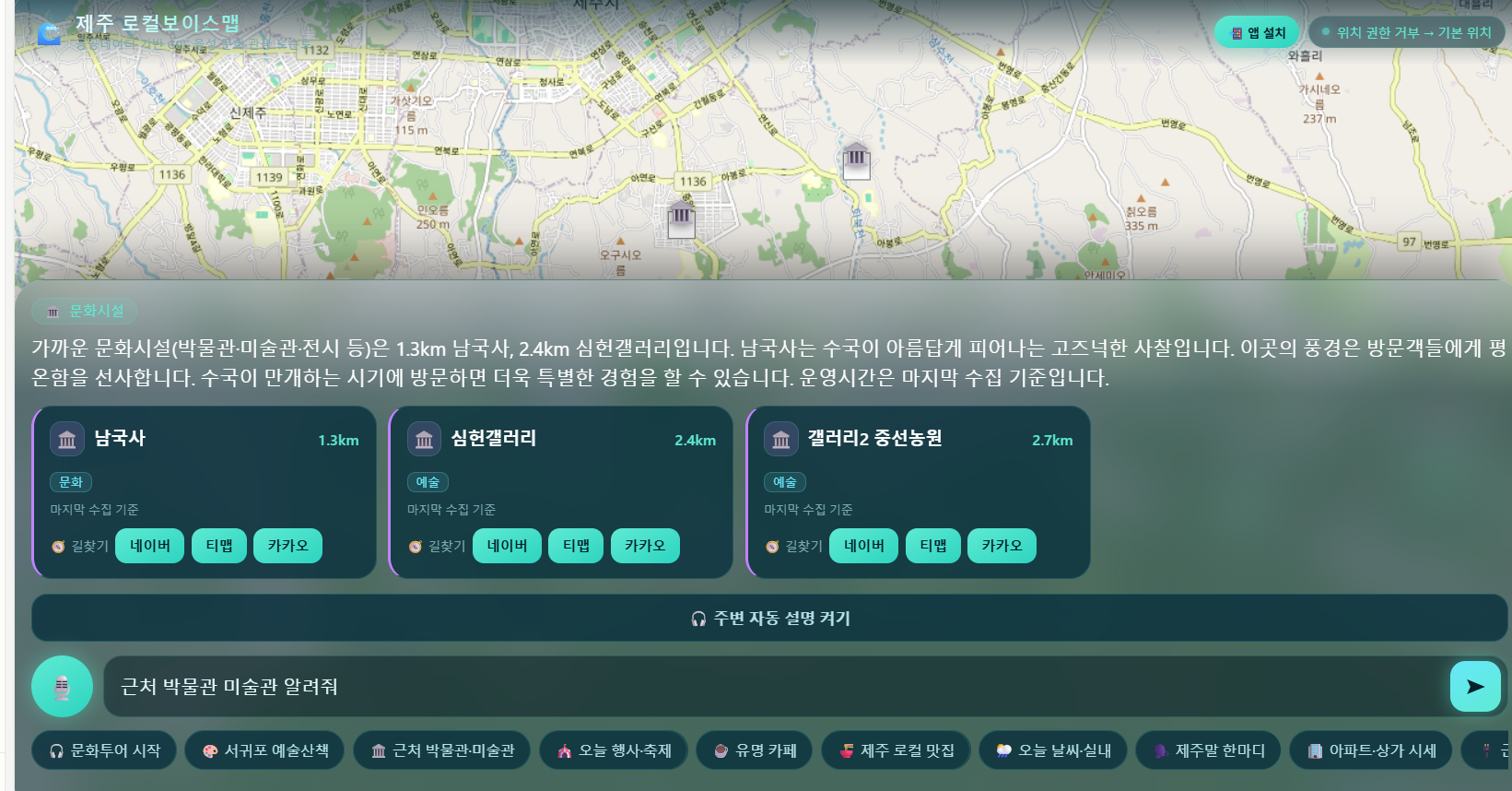The height and width of the screenshot is (791, 1512).
Task: Open 카카오 directions for 갤러리2 중선농원
Action: click(1002, 546)
